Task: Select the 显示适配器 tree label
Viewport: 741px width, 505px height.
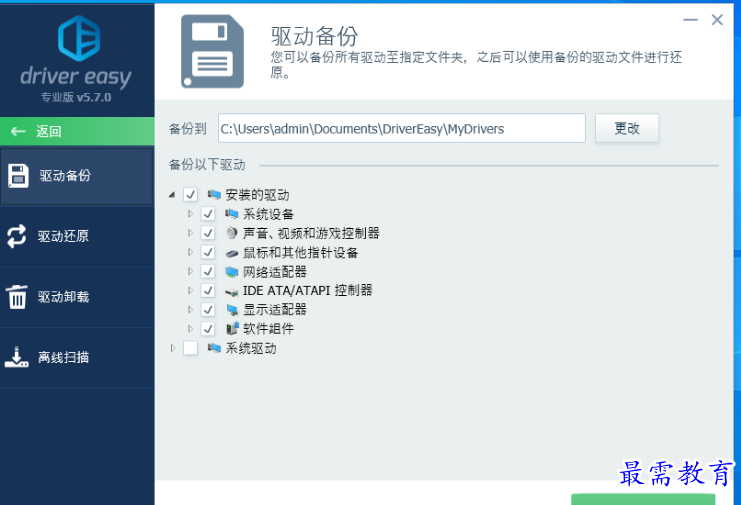Action: pos(275,309)
